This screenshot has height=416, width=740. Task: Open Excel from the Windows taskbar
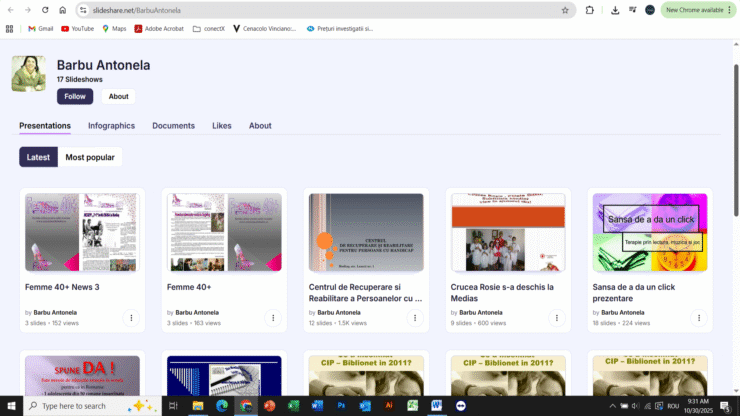pos(293,406)
